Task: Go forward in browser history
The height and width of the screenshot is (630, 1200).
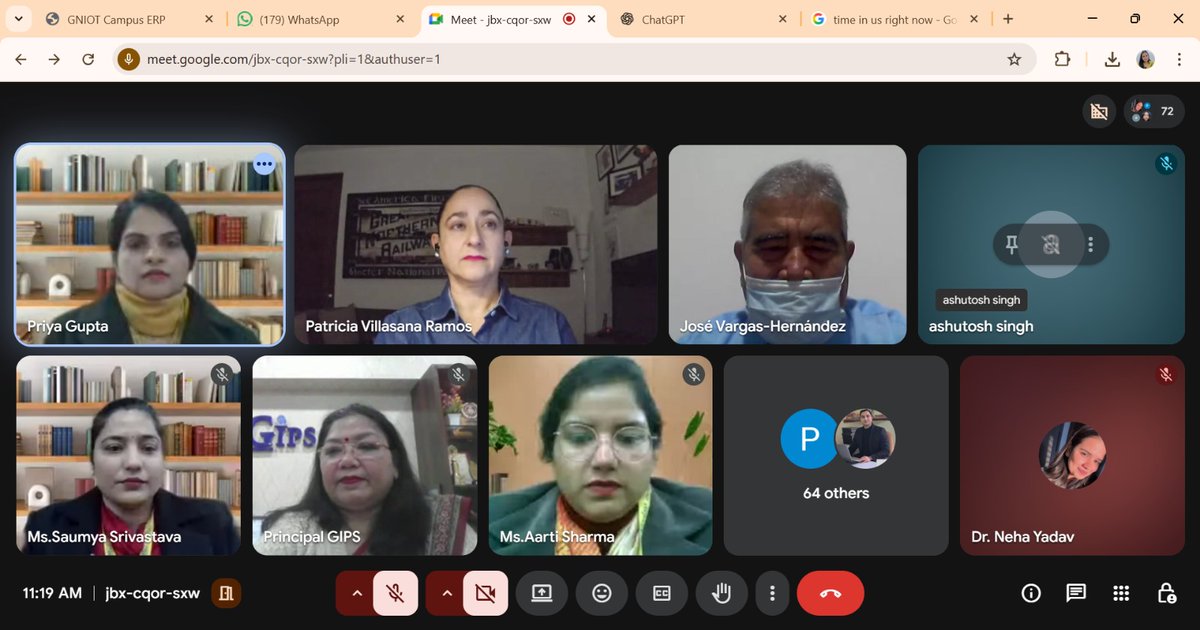Action: [54, 59]
